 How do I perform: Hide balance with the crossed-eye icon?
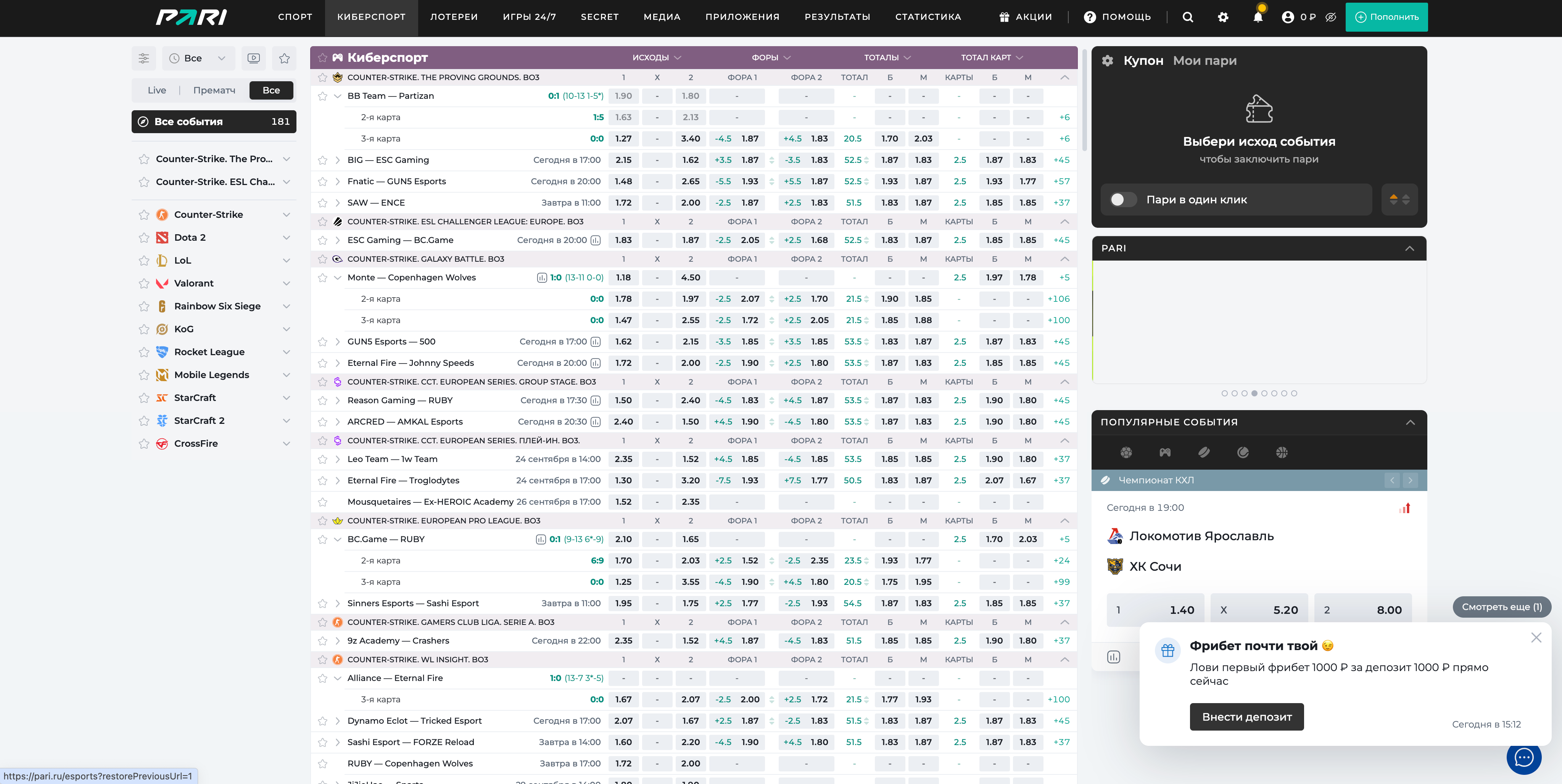coord(1330,17)
